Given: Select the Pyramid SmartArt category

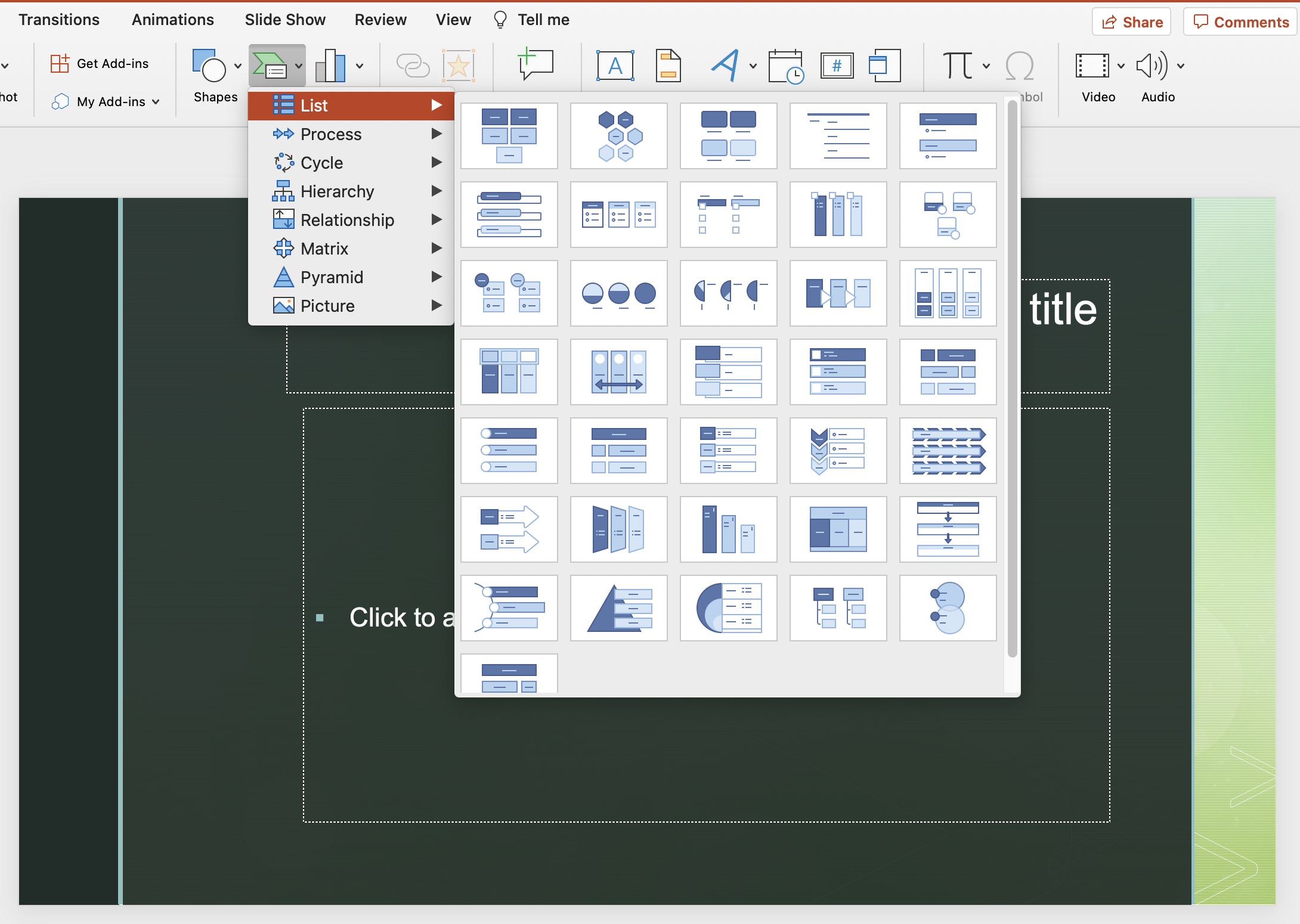Looking at the screenshot, I should (351, 277).
